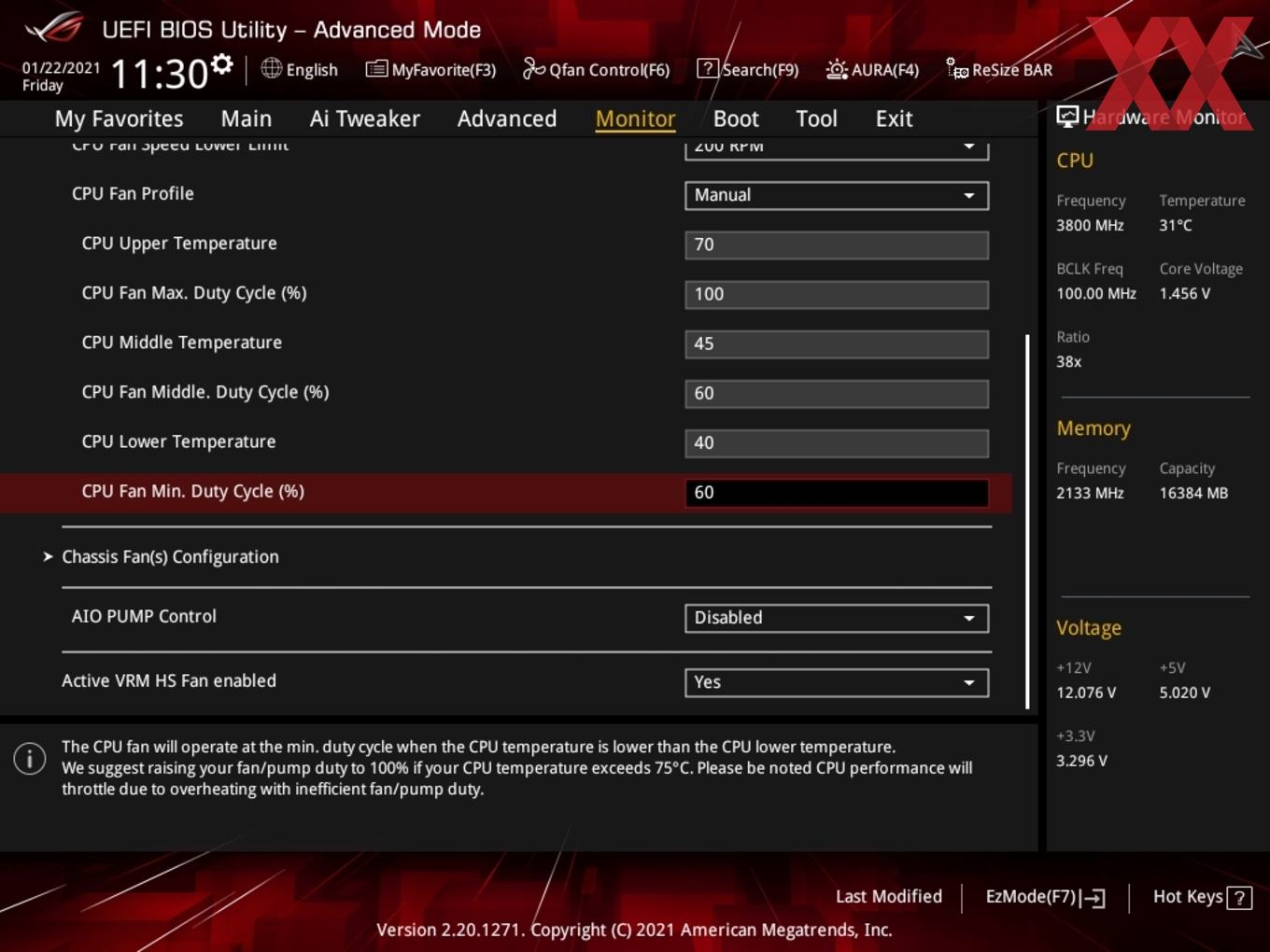Click the 11:30 clock display
Image resolution: width=1270 pixels, height=952 pixels.
pyautogui.click(x=159, y=73)
